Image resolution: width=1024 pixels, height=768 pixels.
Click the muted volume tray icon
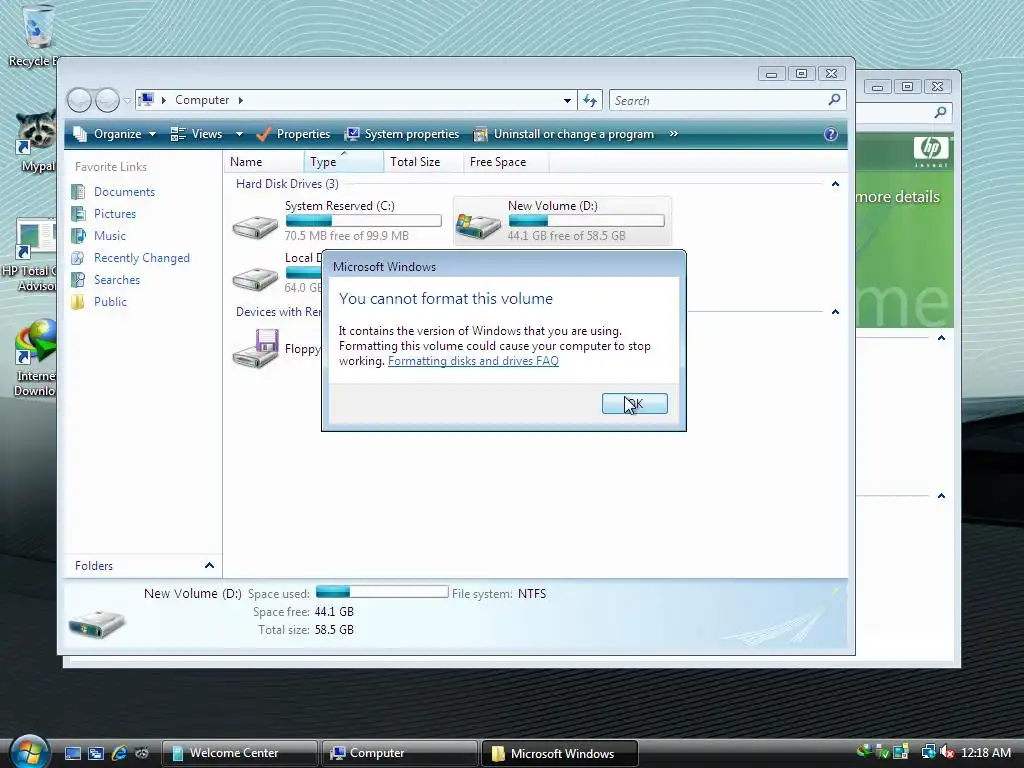946,752
